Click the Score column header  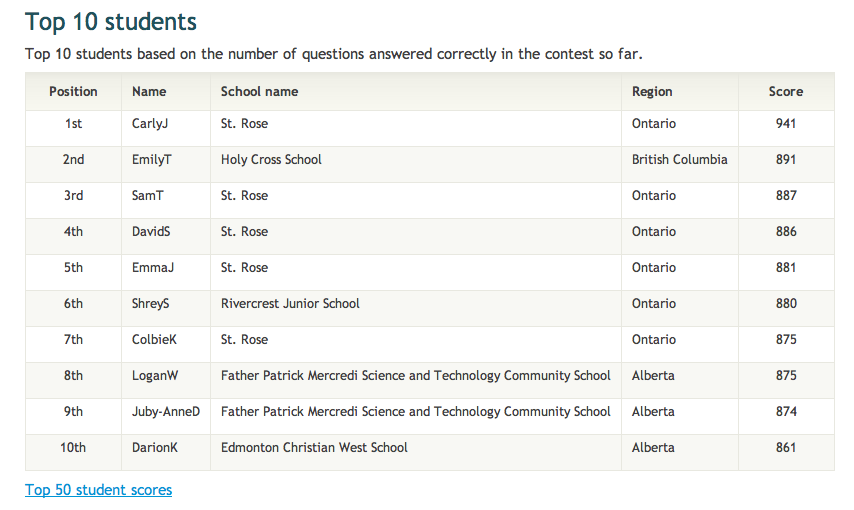785,91
